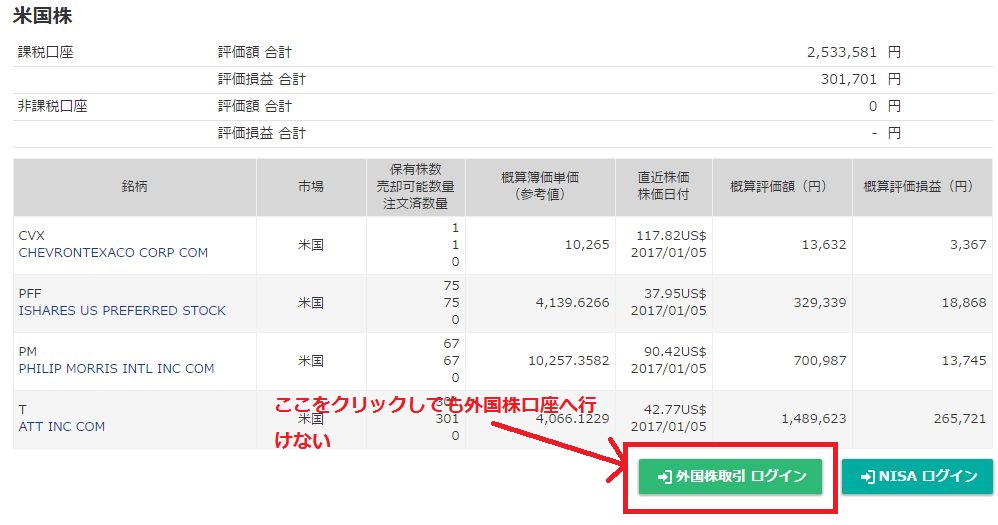
Task: Select the 課税口座 label
Action: pos(46,52)
